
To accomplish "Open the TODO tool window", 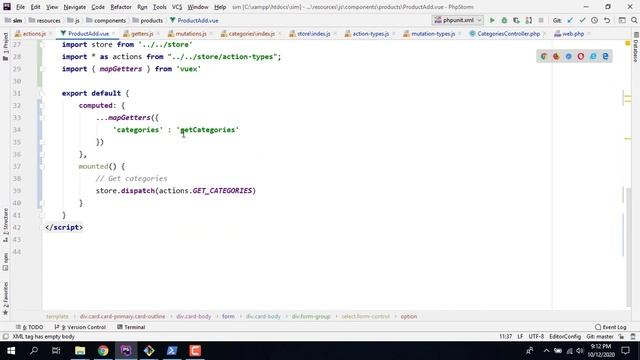I will point(29,327).
